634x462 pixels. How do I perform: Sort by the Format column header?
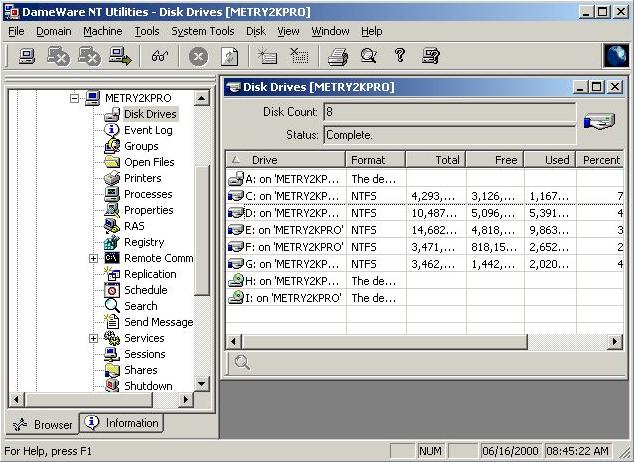click(x=376, y=160)
